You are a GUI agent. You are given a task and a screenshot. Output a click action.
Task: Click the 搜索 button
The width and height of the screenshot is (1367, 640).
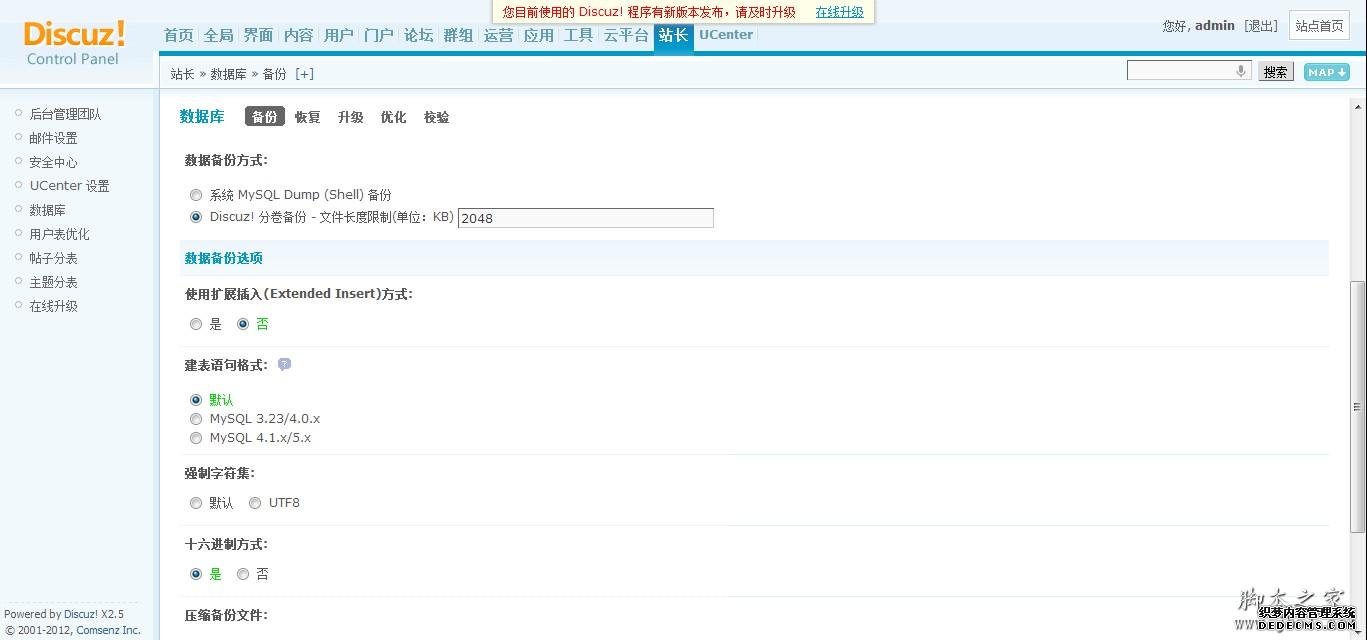[1275, 72]
